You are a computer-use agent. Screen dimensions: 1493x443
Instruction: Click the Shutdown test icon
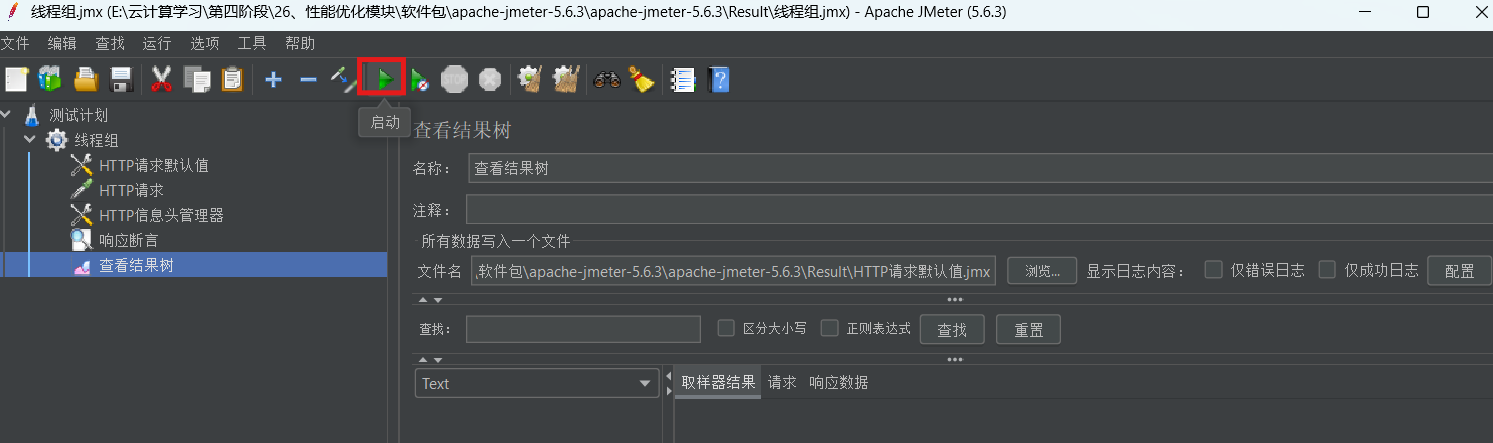click(x=489, y=79)
